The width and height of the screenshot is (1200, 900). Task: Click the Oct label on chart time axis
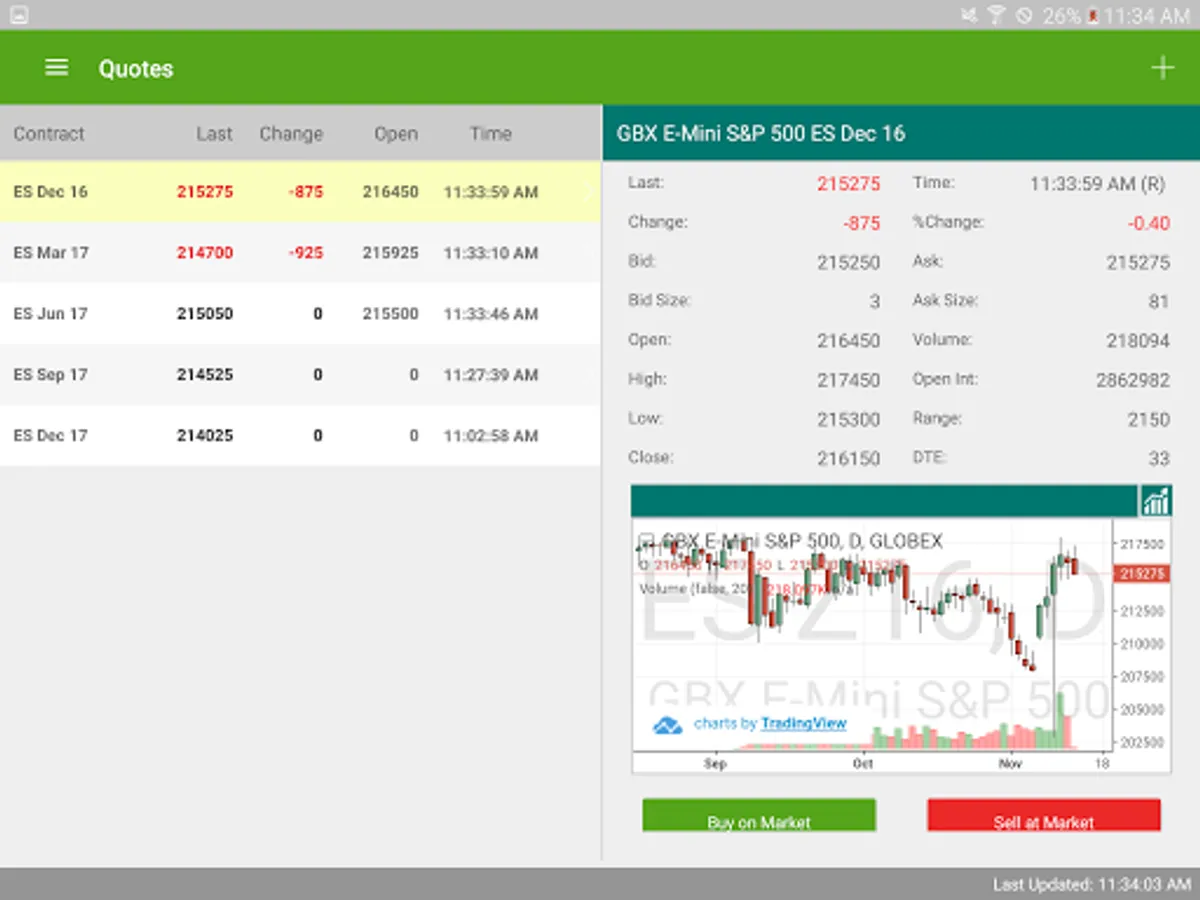(x=863, y=763)
